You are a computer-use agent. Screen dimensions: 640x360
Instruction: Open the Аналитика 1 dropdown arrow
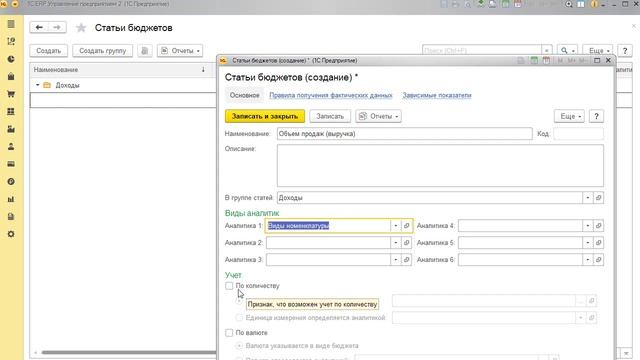click(396, 226)
